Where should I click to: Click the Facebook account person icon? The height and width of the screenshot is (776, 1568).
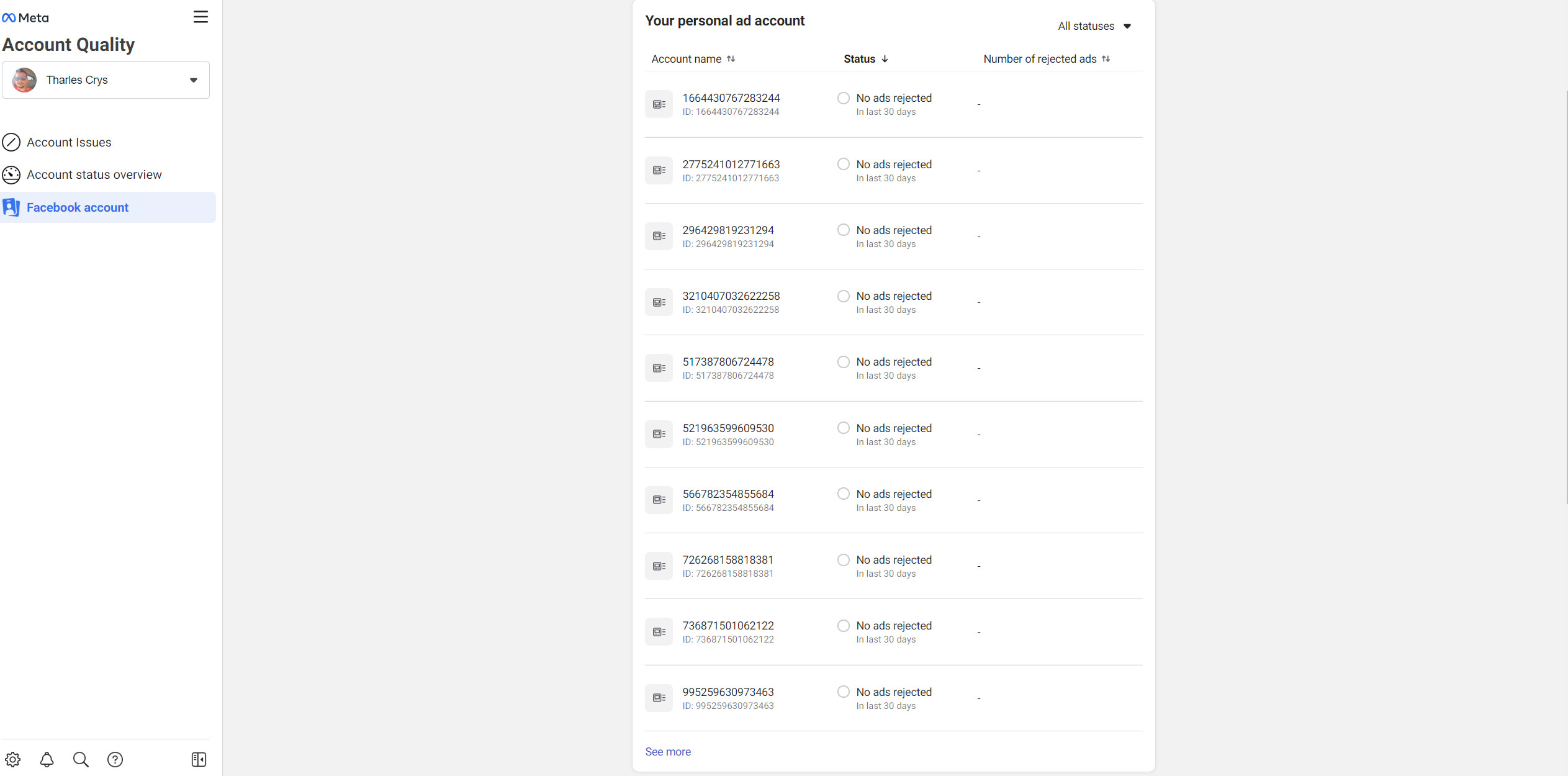pyautogui.click(x=11, y=207)
